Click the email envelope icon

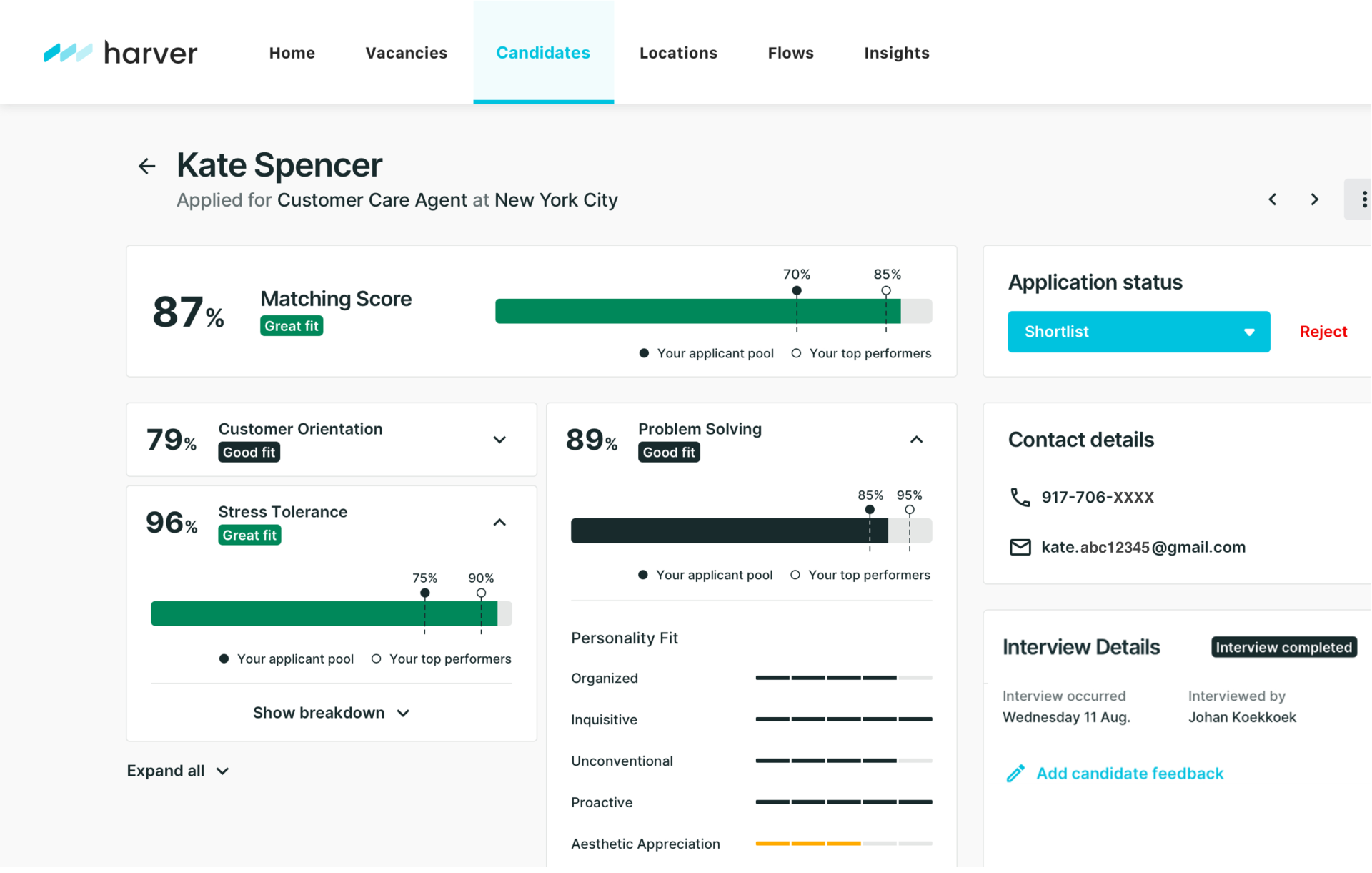(x=1020, y=547)
